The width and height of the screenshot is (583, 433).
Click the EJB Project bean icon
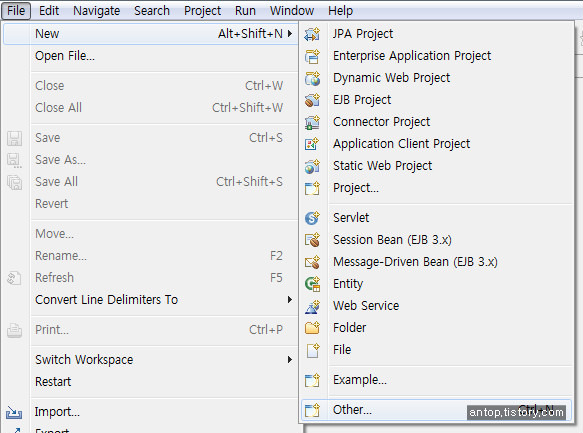tap(312, 100)
